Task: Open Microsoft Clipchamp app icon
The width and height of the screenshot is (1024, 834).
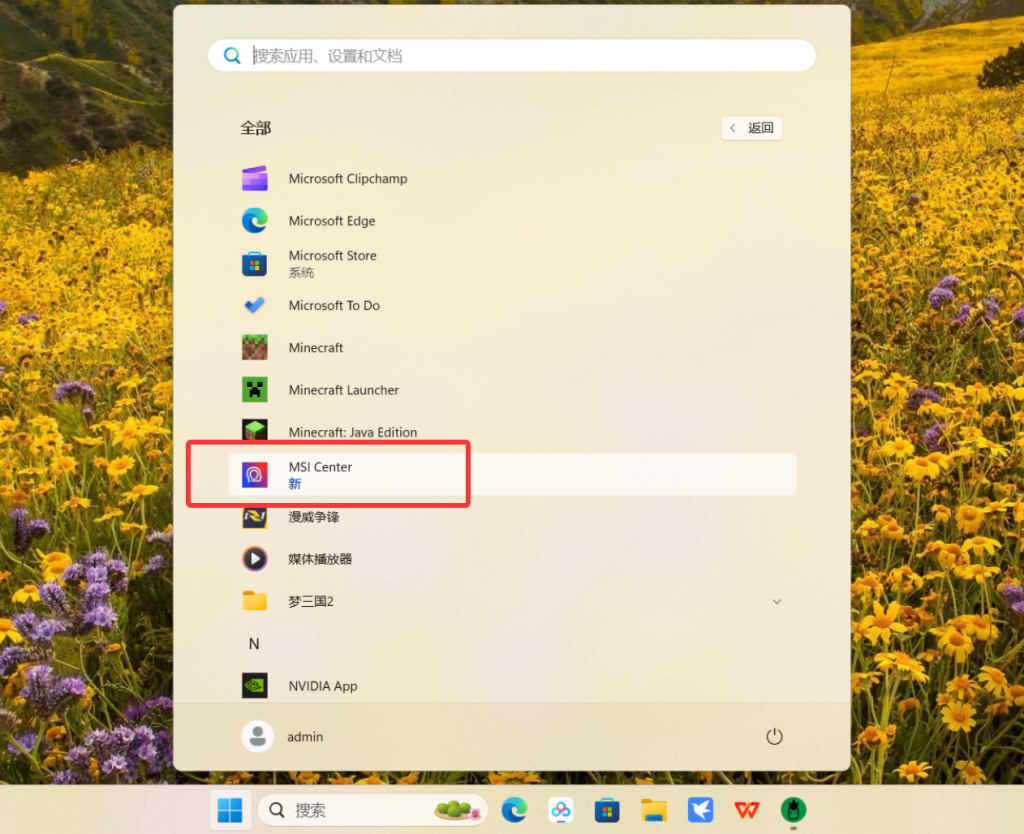Action: (255, 178)
